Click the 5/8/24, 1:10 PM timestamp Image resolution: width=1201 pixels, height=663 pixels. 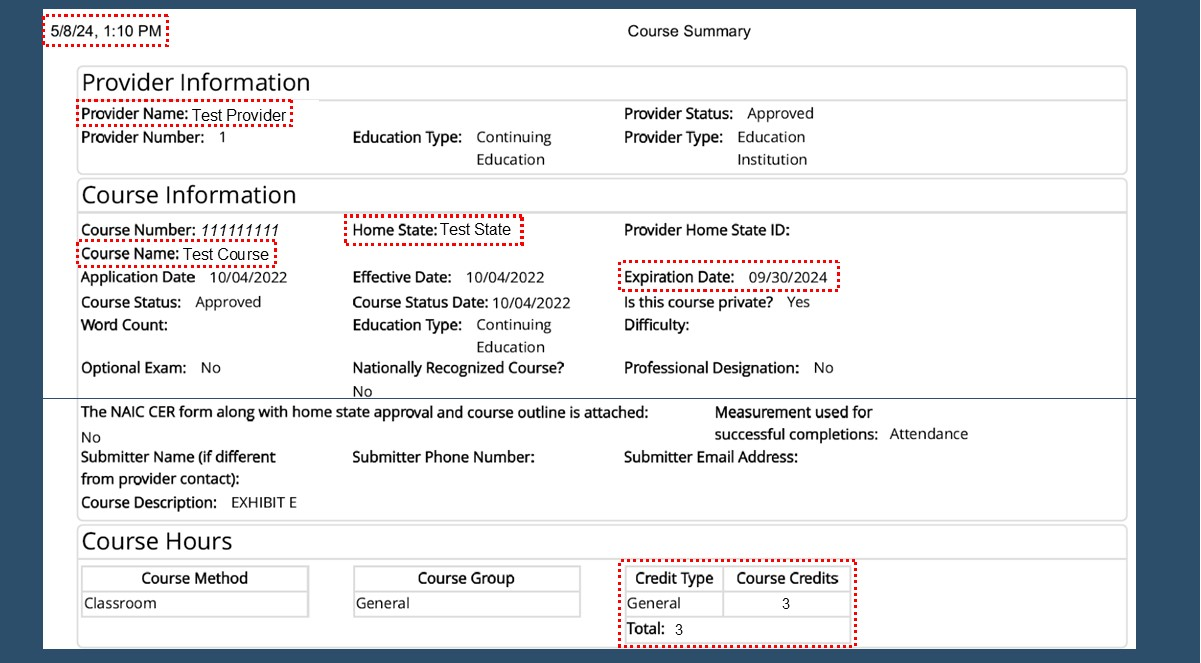pos(105,31)
